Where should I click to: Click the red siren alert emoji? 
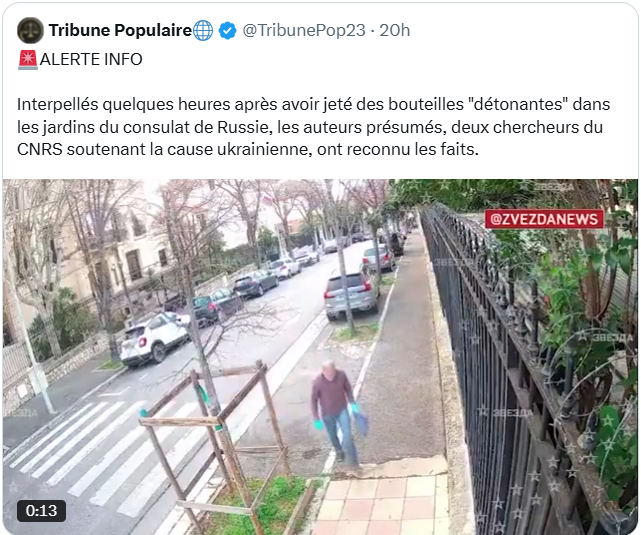point(28,60)
